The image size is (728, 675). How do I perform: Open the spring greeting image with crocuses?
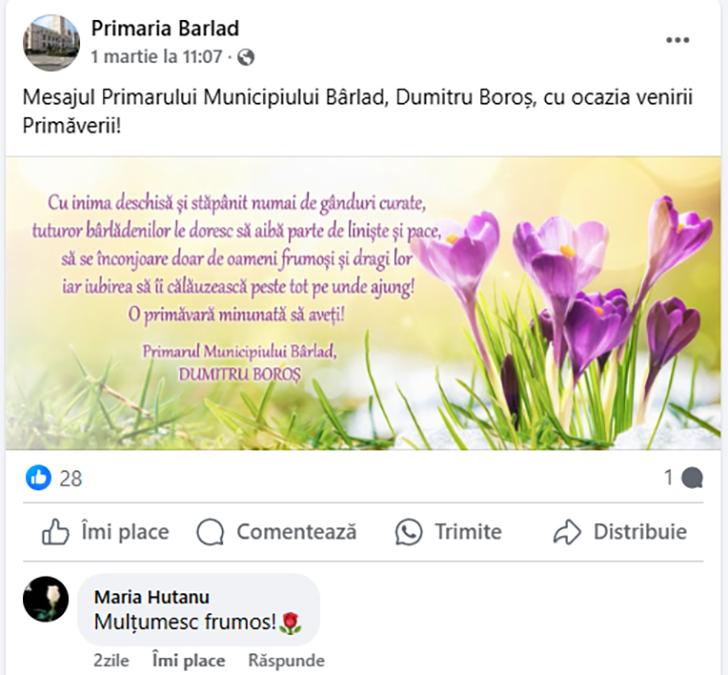pyautogui.click(x=363, y=303)
